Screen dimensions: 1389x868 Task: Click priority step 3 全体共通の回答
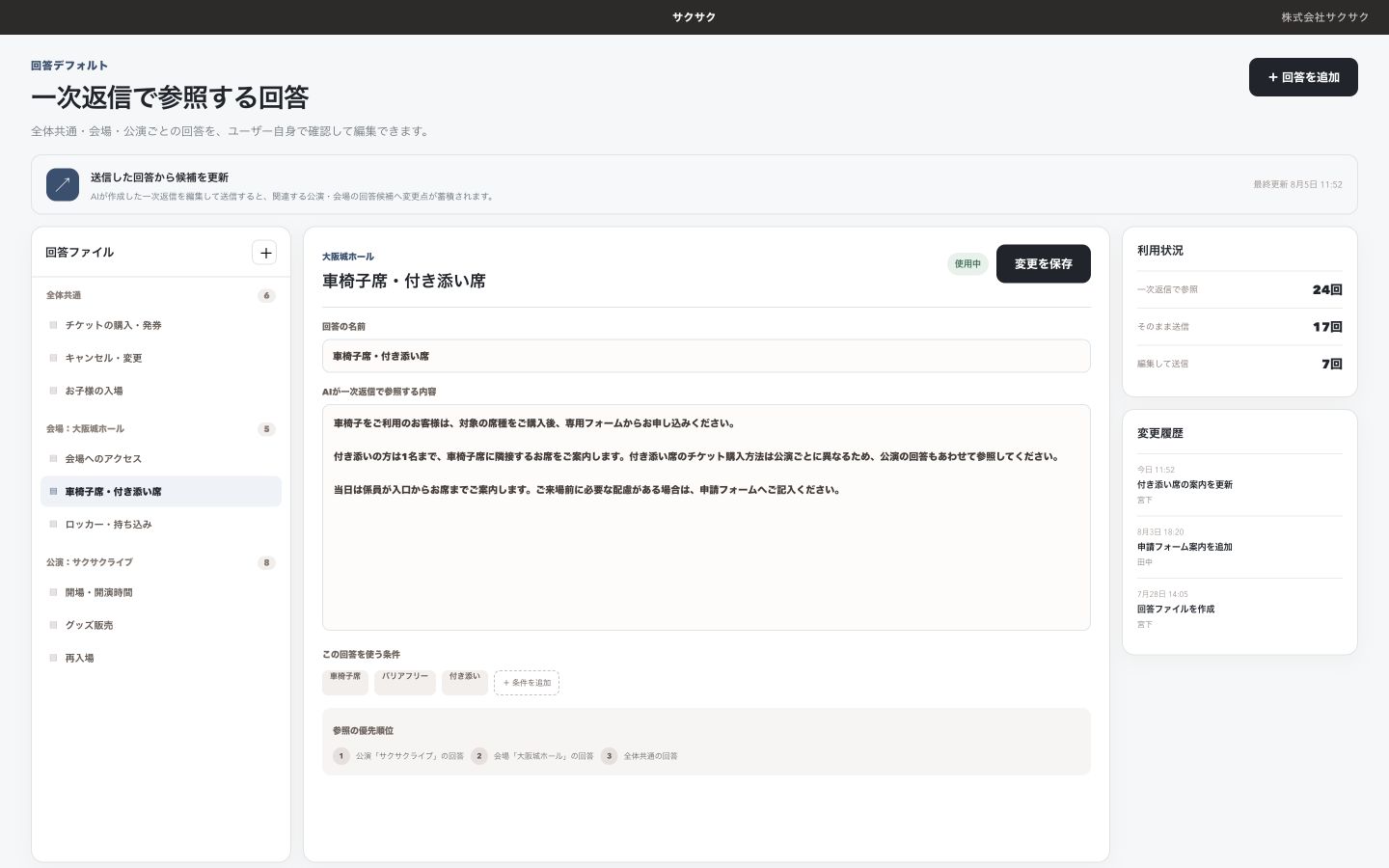[x=639, y=756]
